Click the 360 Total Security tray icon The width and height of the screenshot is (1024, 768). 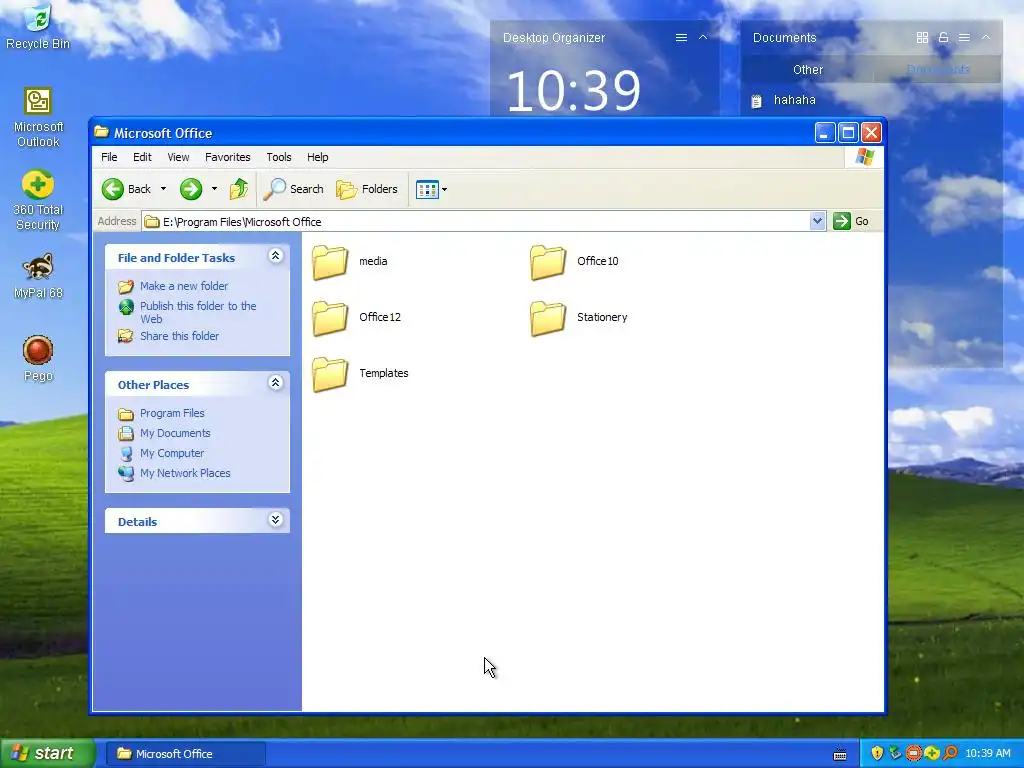931,753
